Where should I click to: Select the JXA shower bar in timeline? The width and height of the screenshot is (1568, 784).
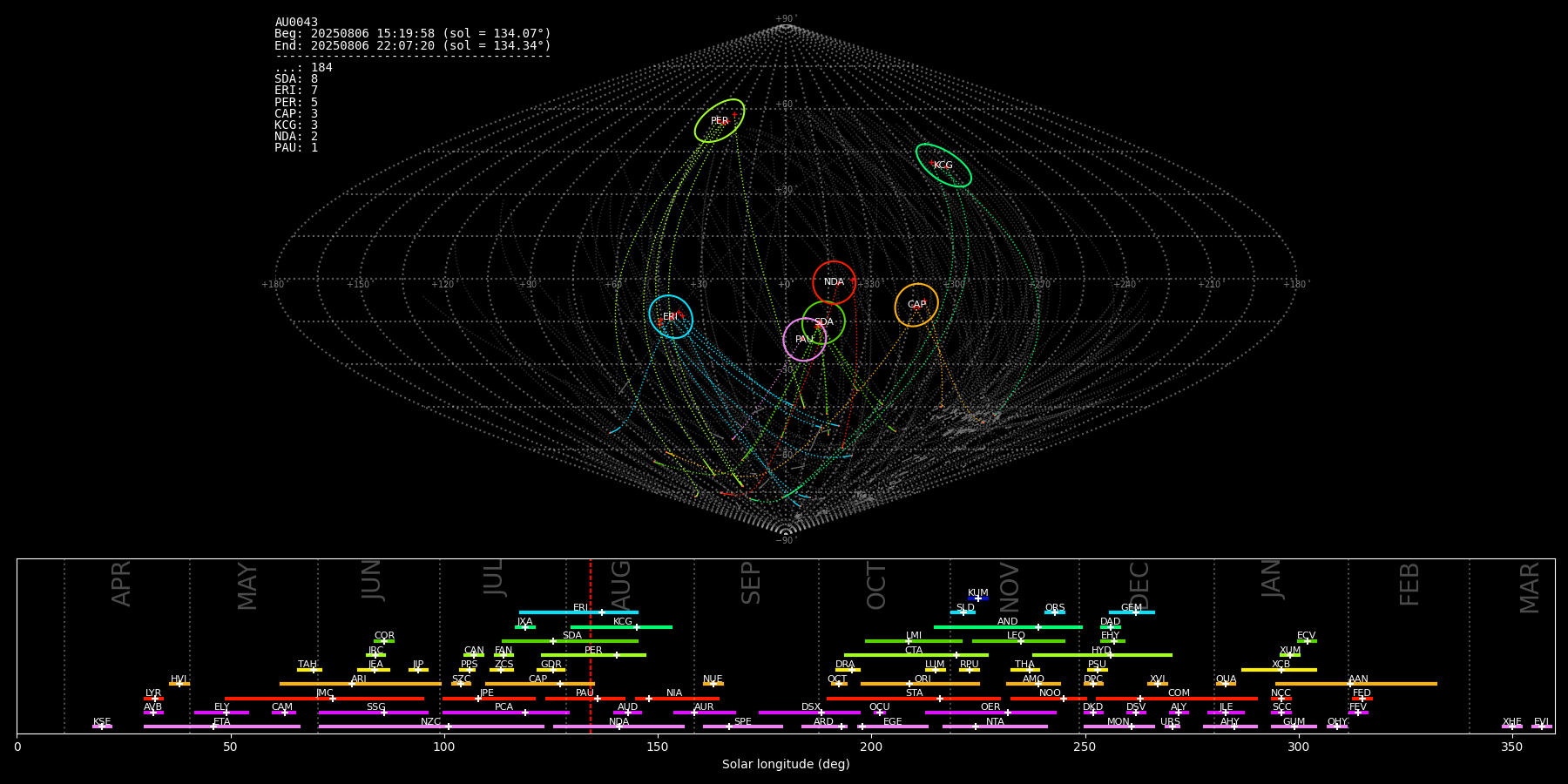pos(524,627)
